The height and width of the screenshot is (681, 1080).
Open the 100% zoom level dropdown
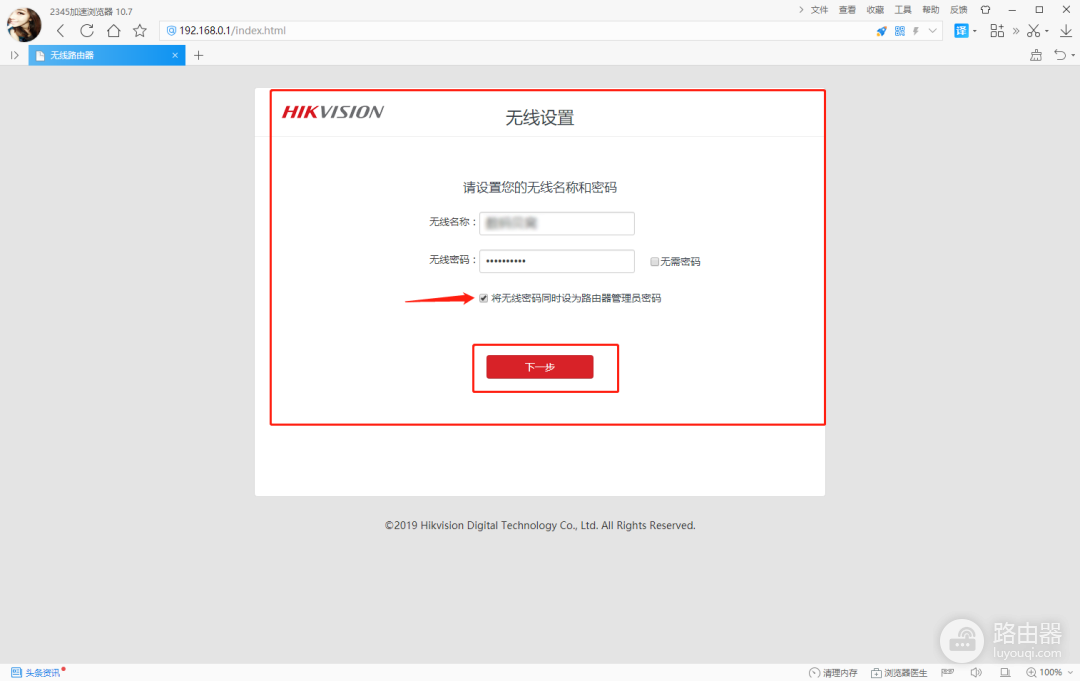click(1068, 673)
